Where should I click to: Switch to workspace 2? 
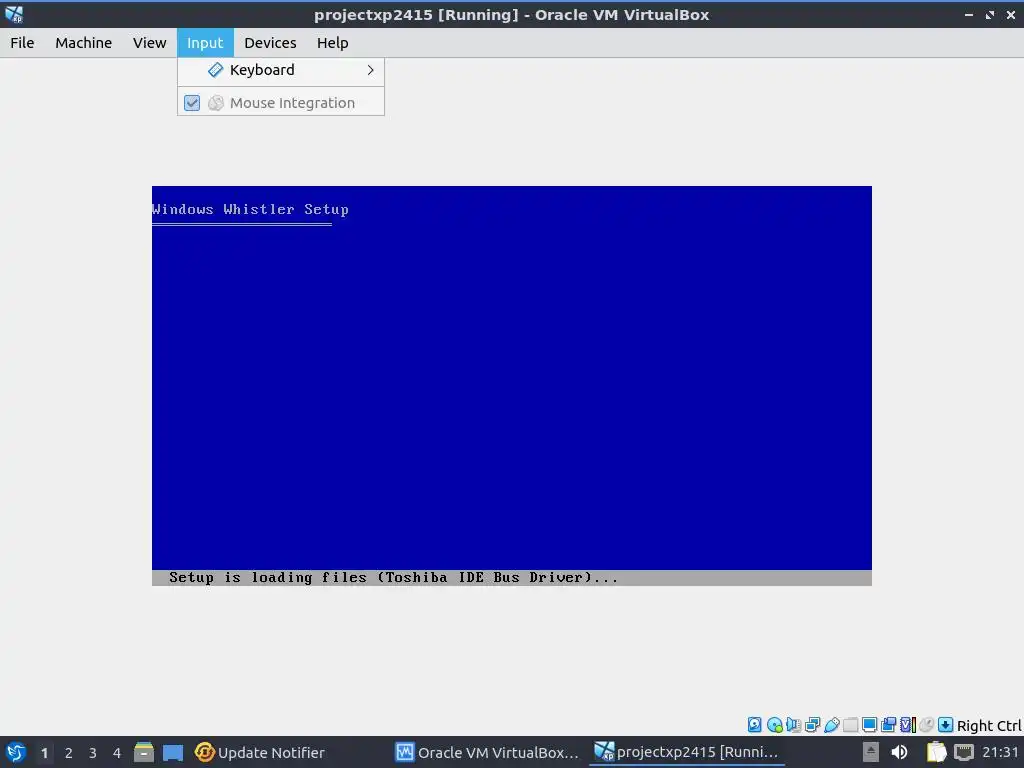69,753
